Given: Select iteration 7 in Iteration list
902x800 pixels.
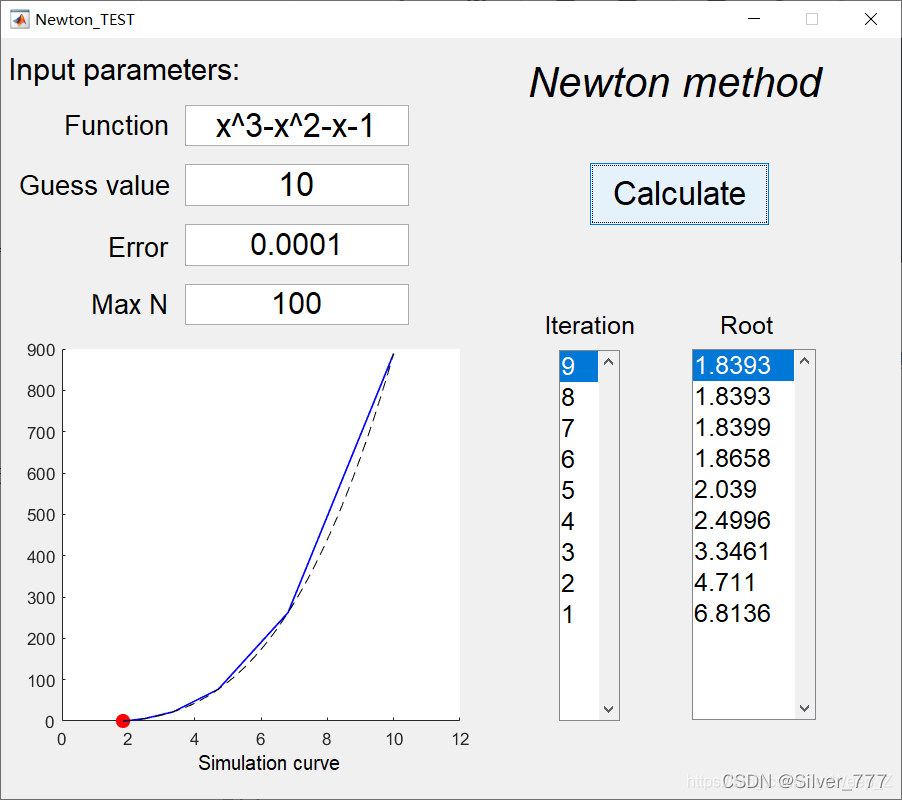Looking at the screenshot, I should tap(579, 428).
